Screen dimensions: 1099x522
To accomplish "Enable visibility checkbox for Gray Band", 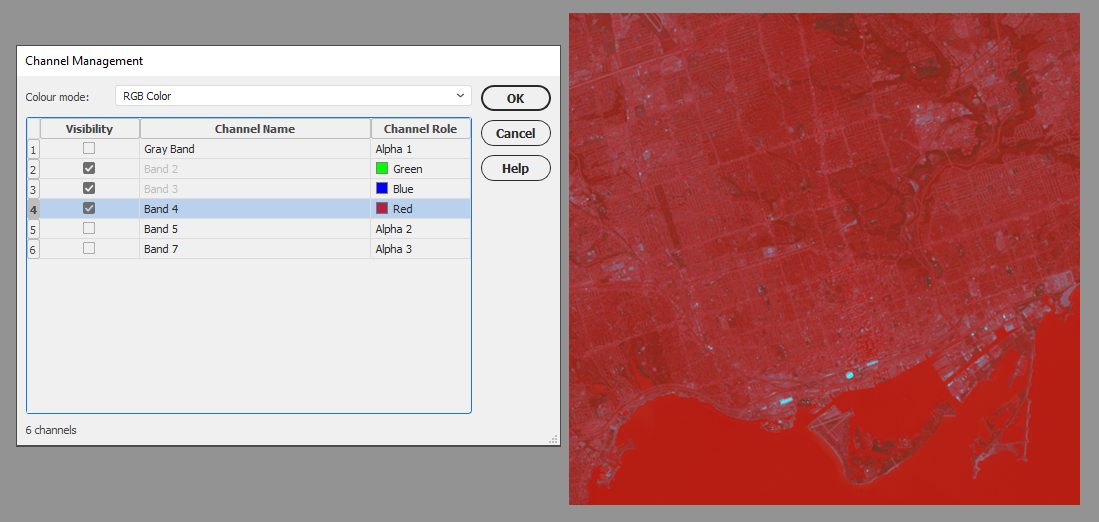I will pyautogui.click(x=89, y=149).
